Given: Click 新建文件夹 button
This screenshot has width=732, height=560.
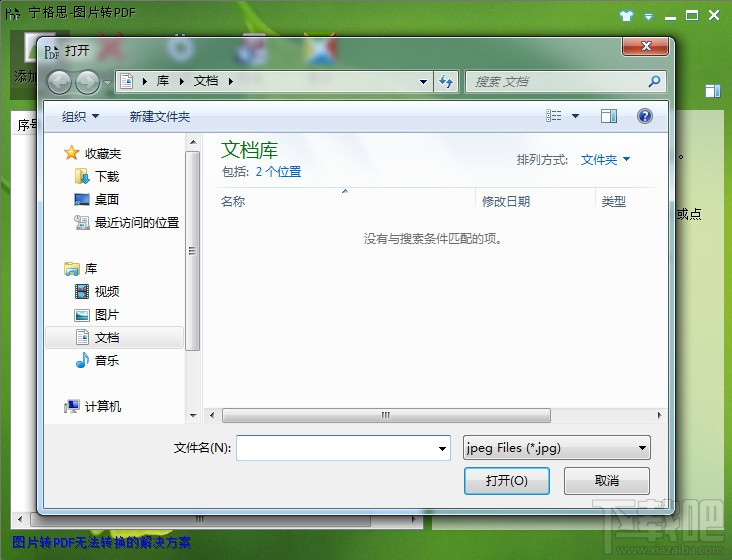Looking at the screenshot, I should click(160, 116).
